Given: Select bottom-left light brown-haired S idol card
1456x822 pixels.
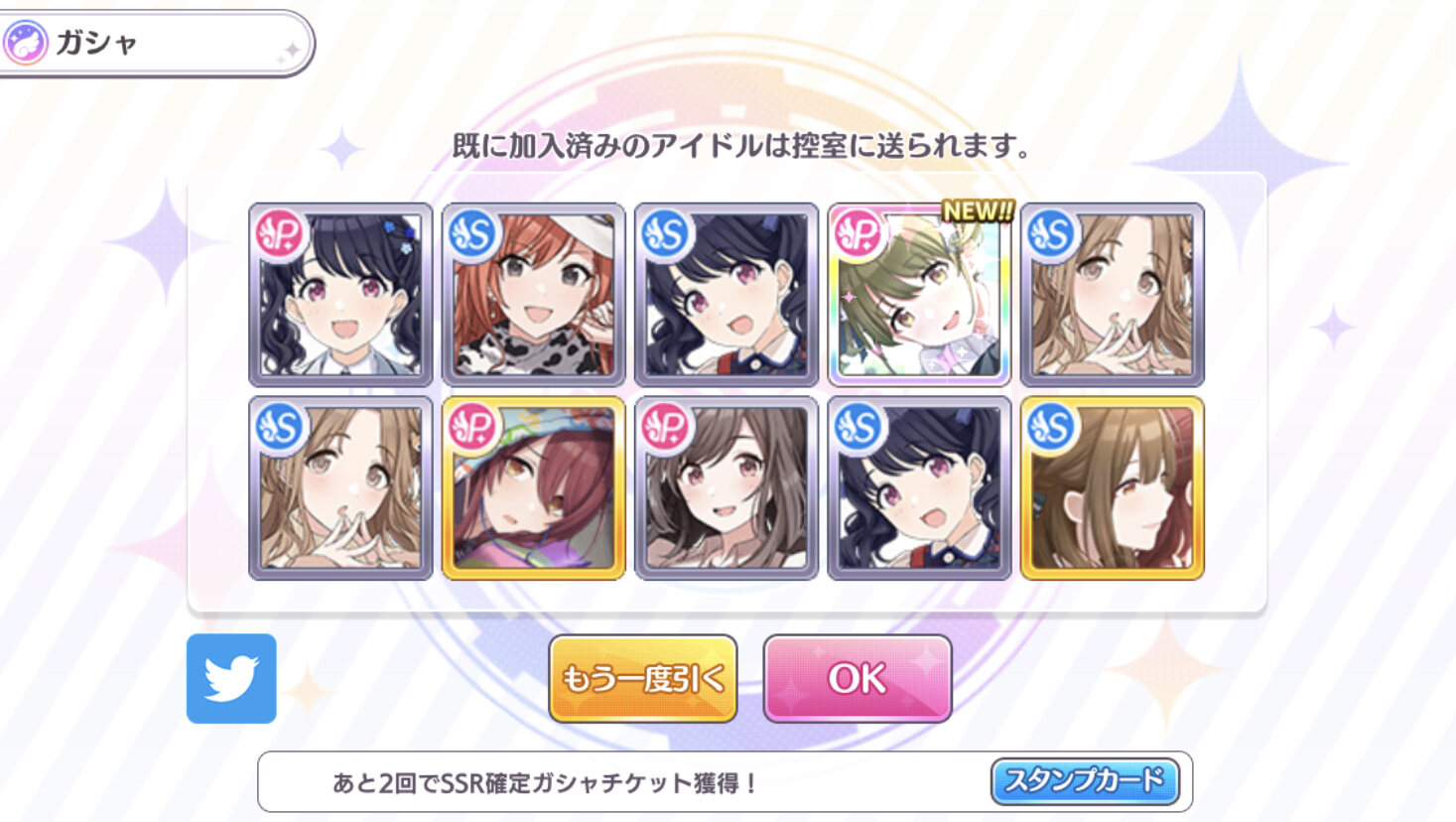Looking at the screenshot, I should point(340,487).
